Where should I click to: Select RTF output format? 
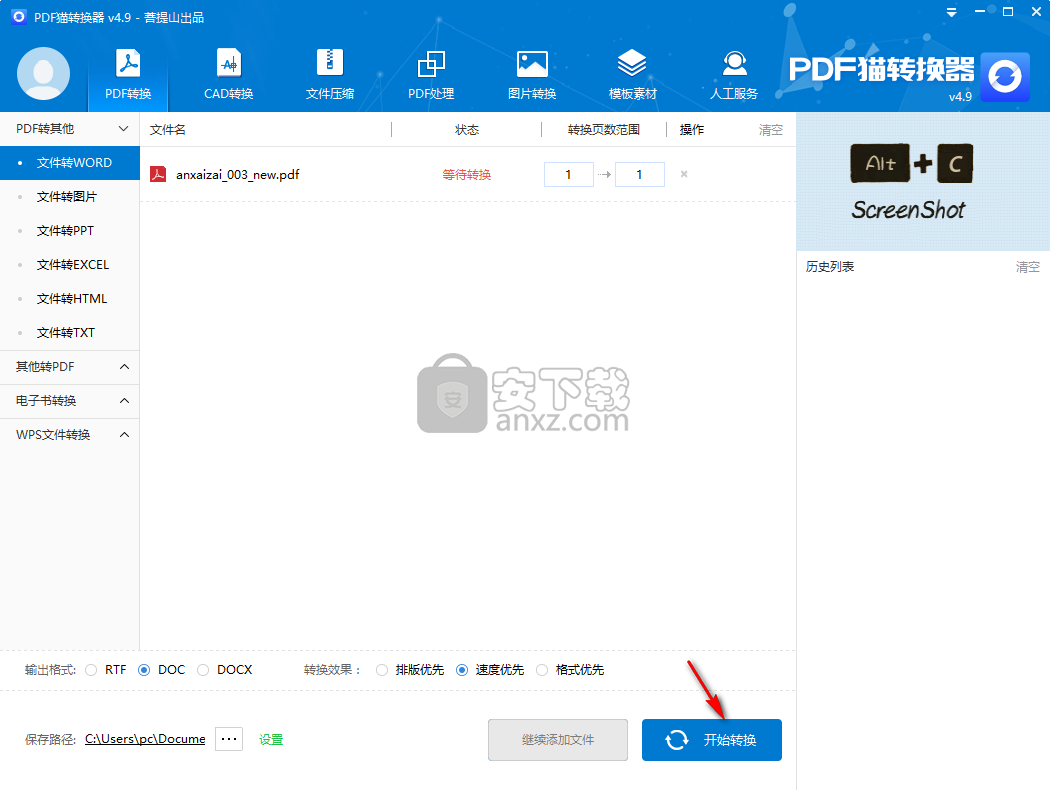tap(92, 669)
